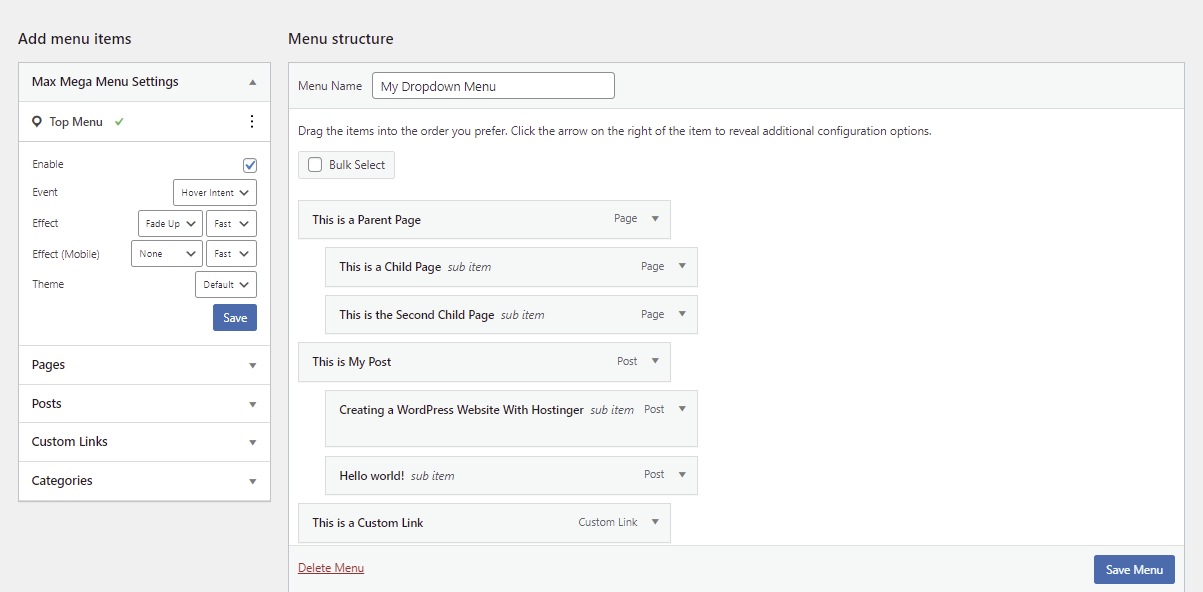Click the Save button in the settings panel
This screenshot has width=1203, height=592.
[x=234, y=317]
